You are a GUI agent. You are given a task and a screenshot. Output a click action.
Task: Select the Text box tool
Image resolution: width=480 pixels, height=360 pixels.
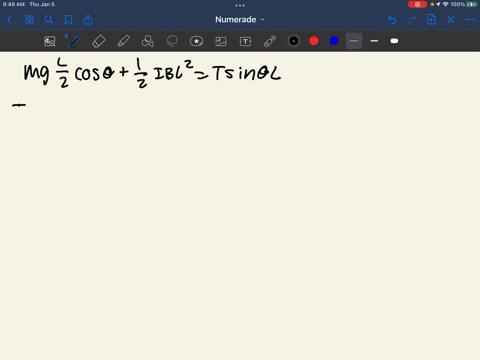(x=245, y=41)
